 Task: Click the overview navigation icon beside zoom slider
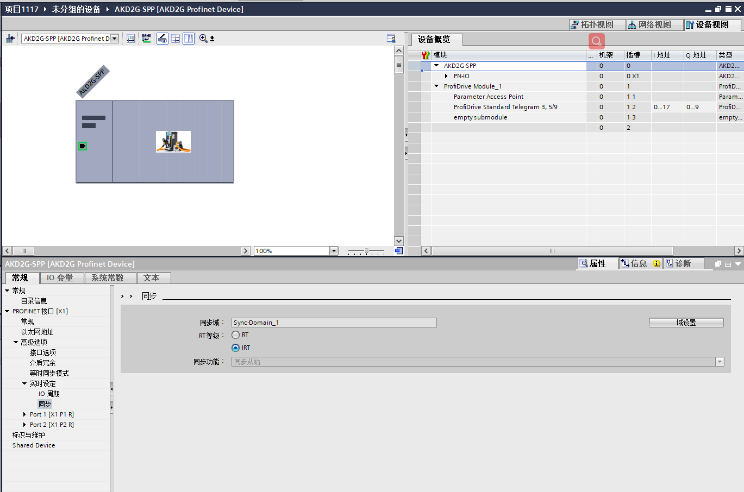pyautogui.click(x=399, y=251)
